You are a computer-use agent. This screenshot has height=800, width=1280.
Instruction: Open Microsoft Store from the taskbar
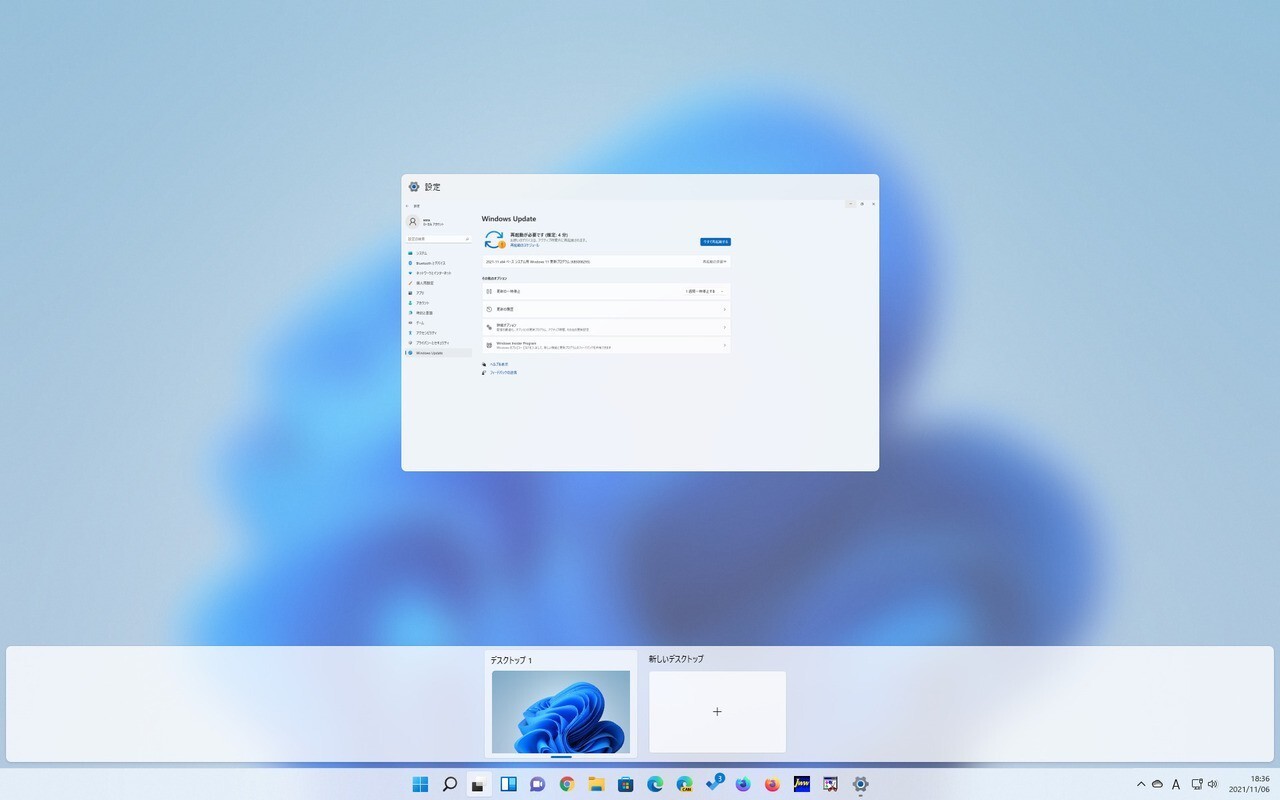point(625,784)
